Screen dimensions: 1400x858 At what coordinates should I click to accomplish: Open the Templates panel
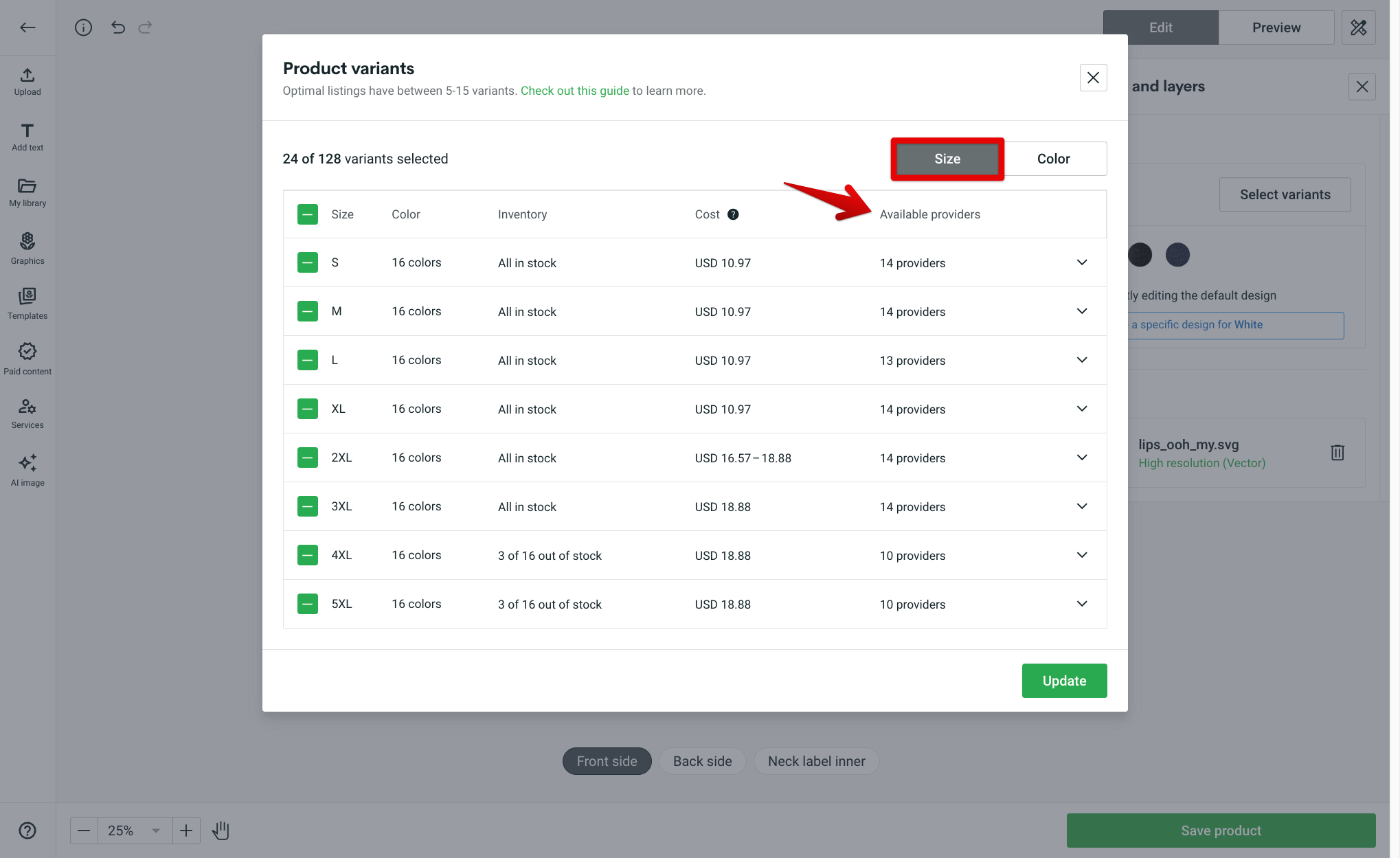tap(27, 303)
